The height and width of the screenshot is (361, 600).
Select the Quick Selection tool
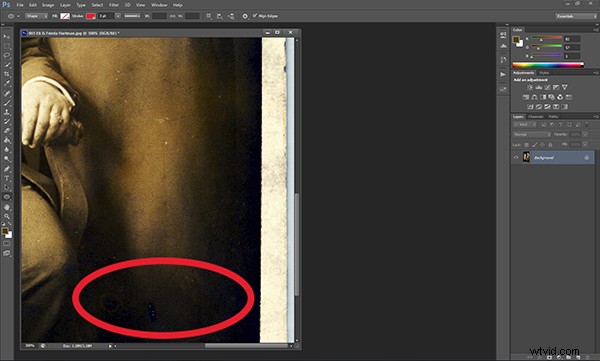point(7,65)
